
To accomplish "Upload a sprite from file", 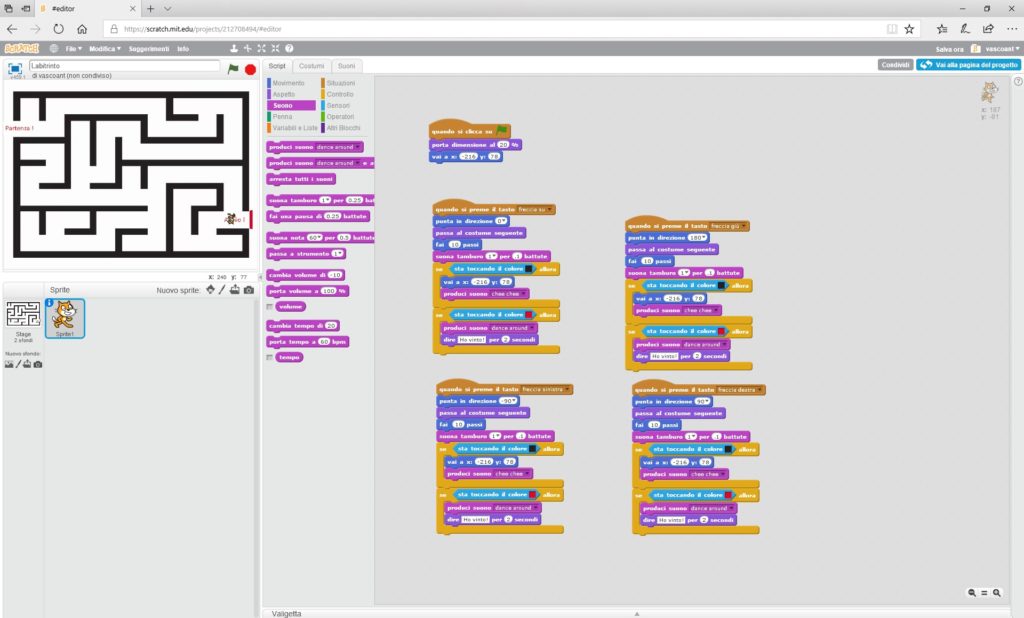I will [234, 289].
